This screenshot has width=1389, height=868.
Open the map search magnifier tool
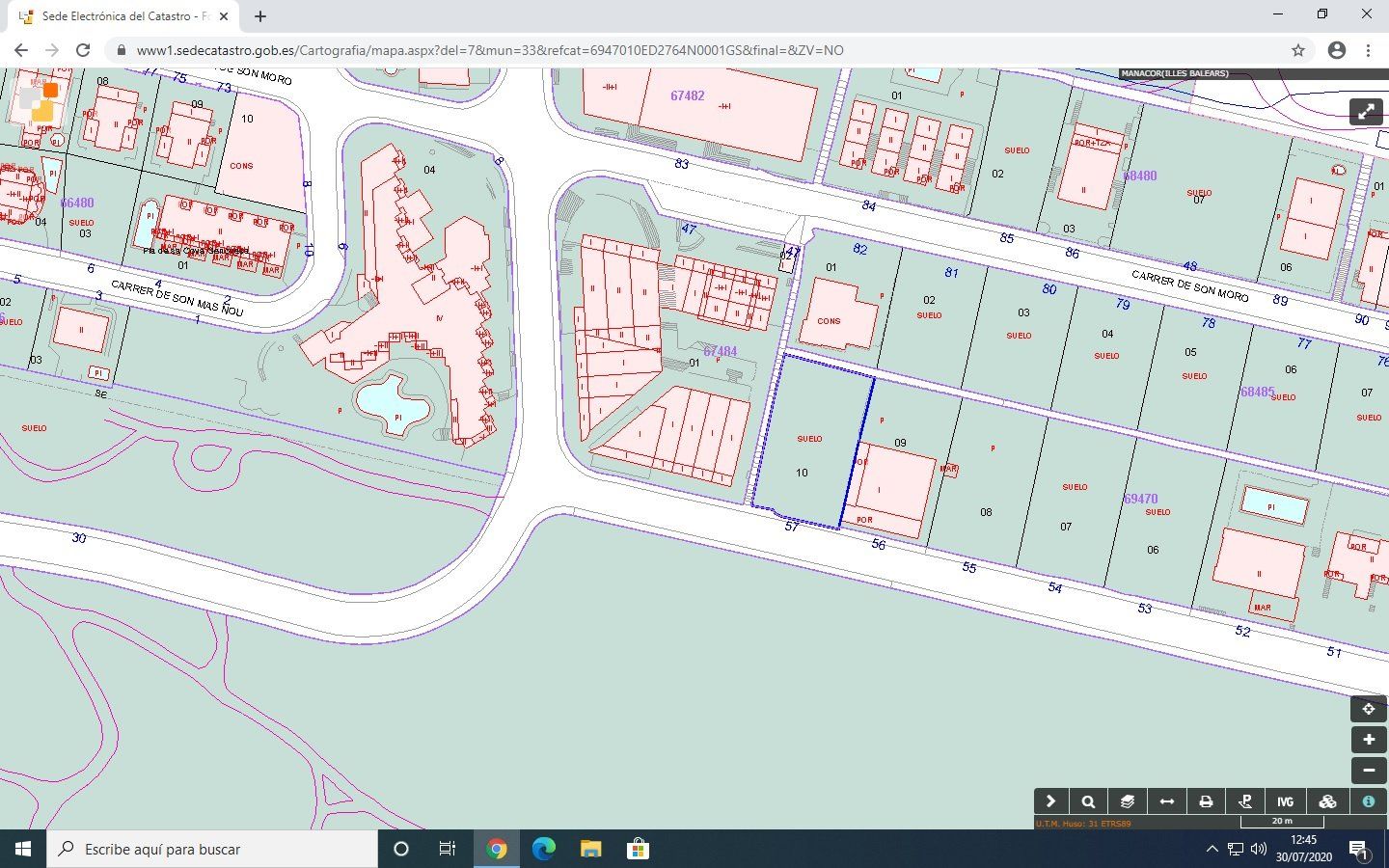[1088, 801]
